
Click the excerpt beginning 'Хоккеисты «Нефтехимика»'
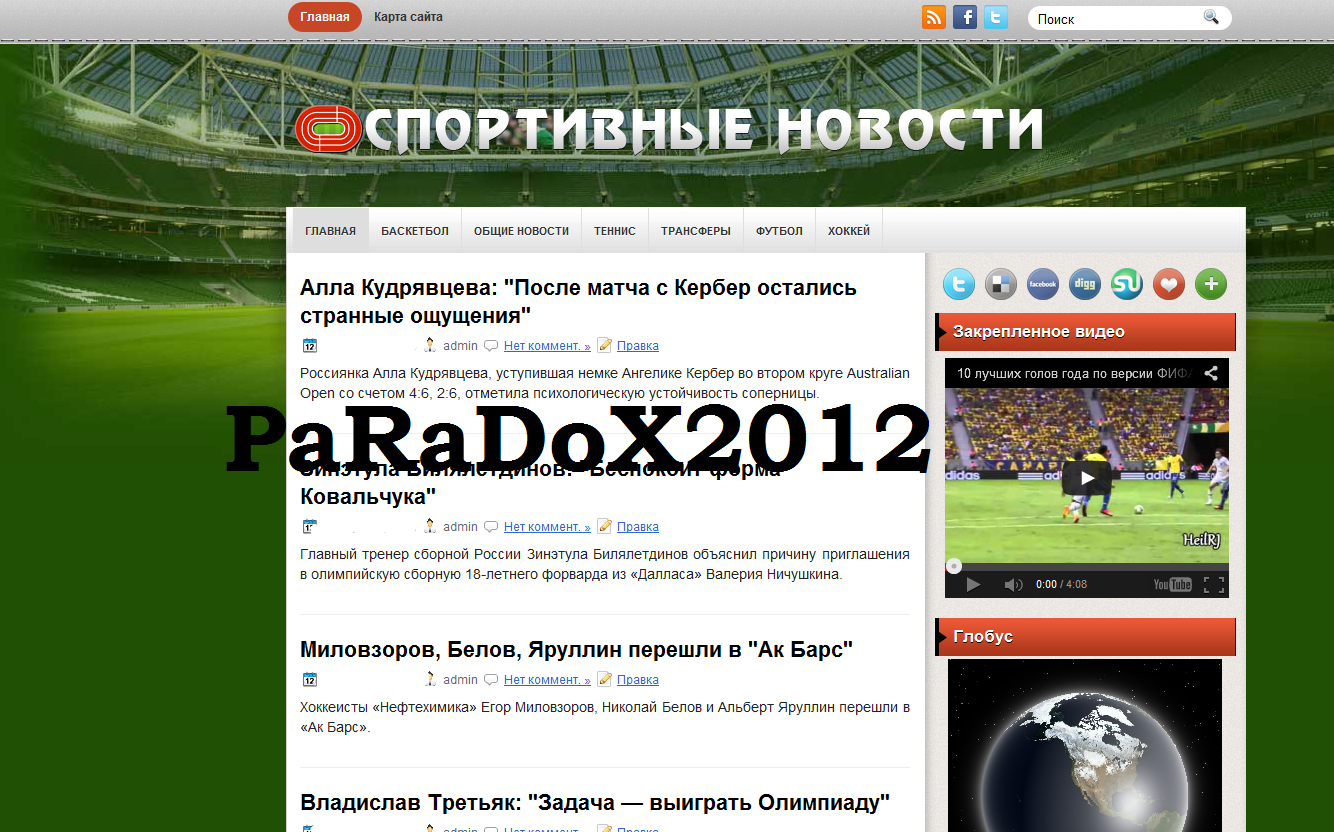point(605,717)
